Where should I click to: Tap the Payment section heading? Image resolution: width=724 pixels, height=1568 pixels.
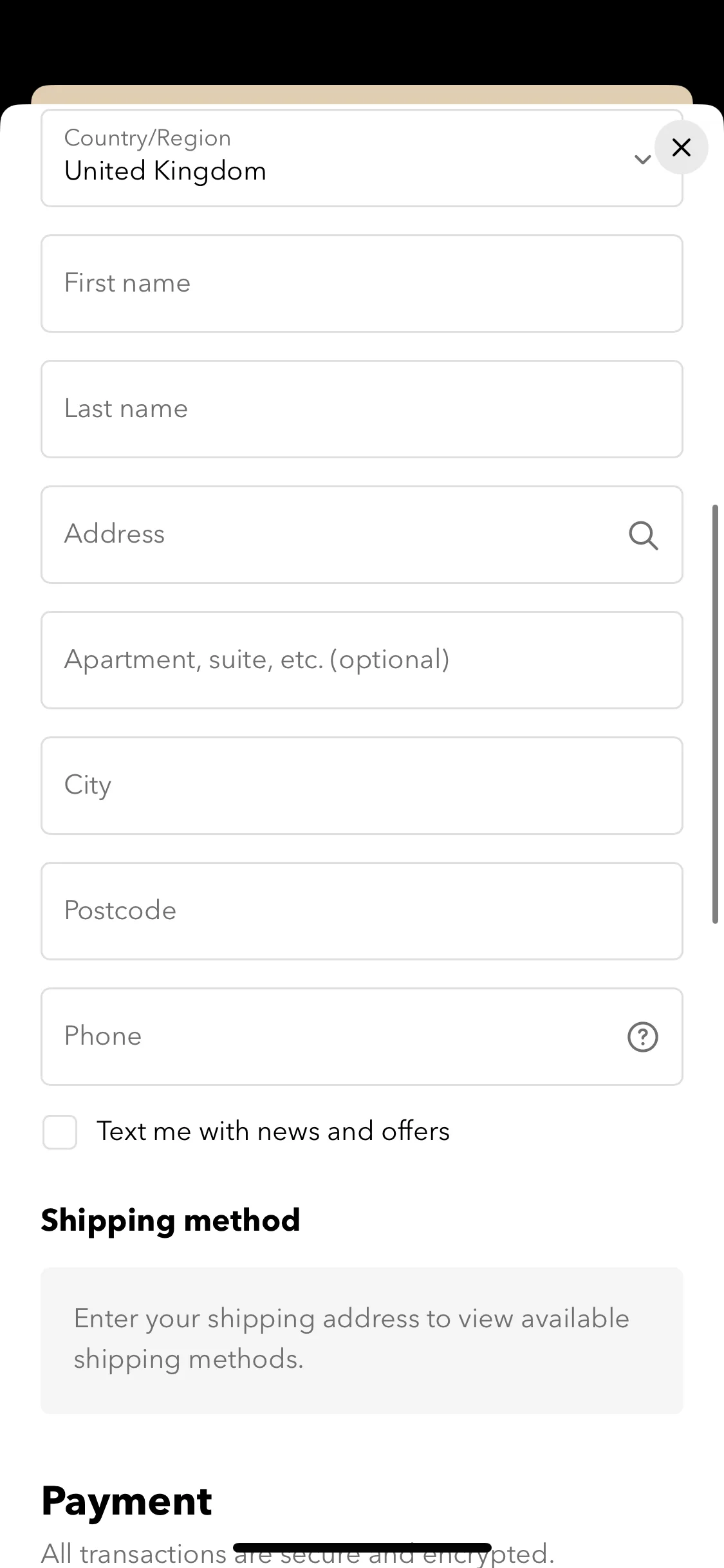[127, 1502]
